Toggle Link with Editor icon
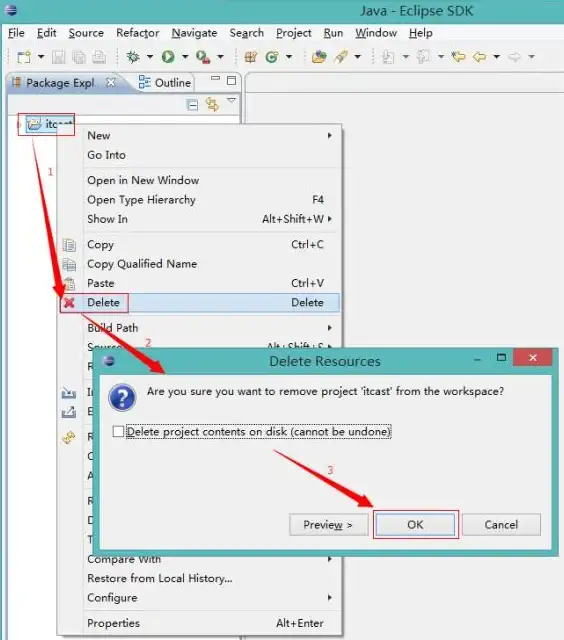 point(212,104)
